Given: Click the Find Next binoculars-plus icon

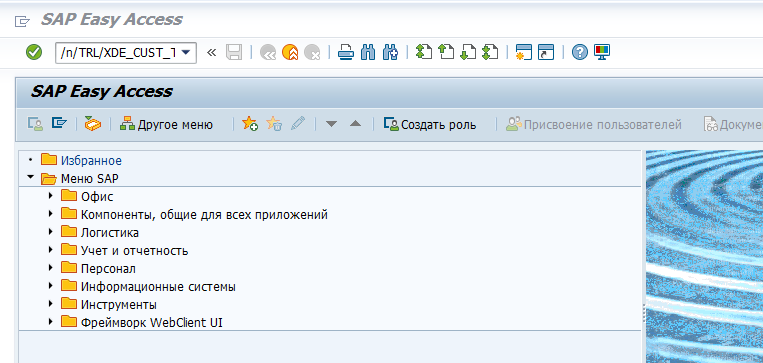Looking at the screenshot, I should point(390,52).
